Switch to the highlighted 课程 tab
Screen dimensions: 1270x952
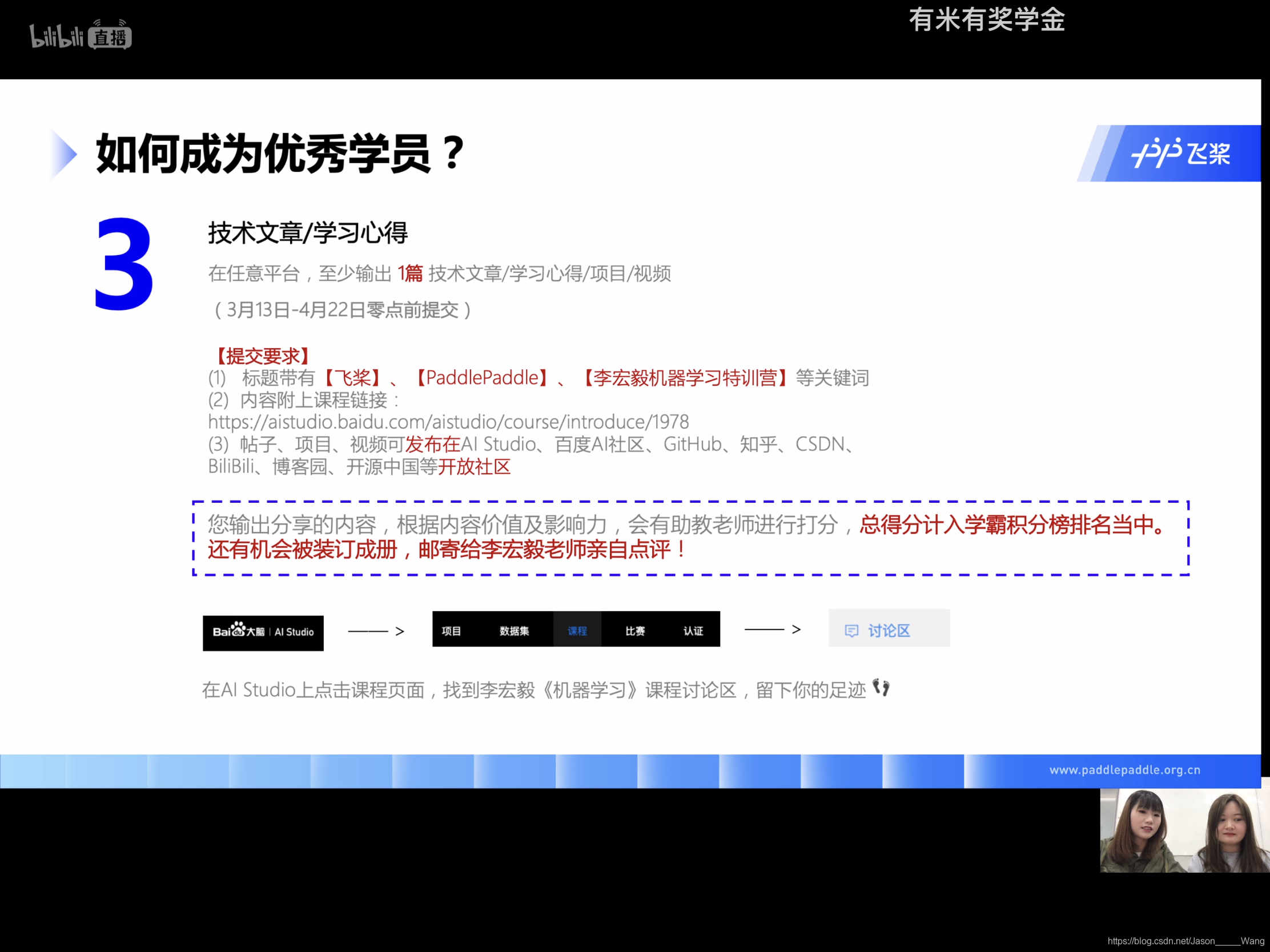point(577,631)
